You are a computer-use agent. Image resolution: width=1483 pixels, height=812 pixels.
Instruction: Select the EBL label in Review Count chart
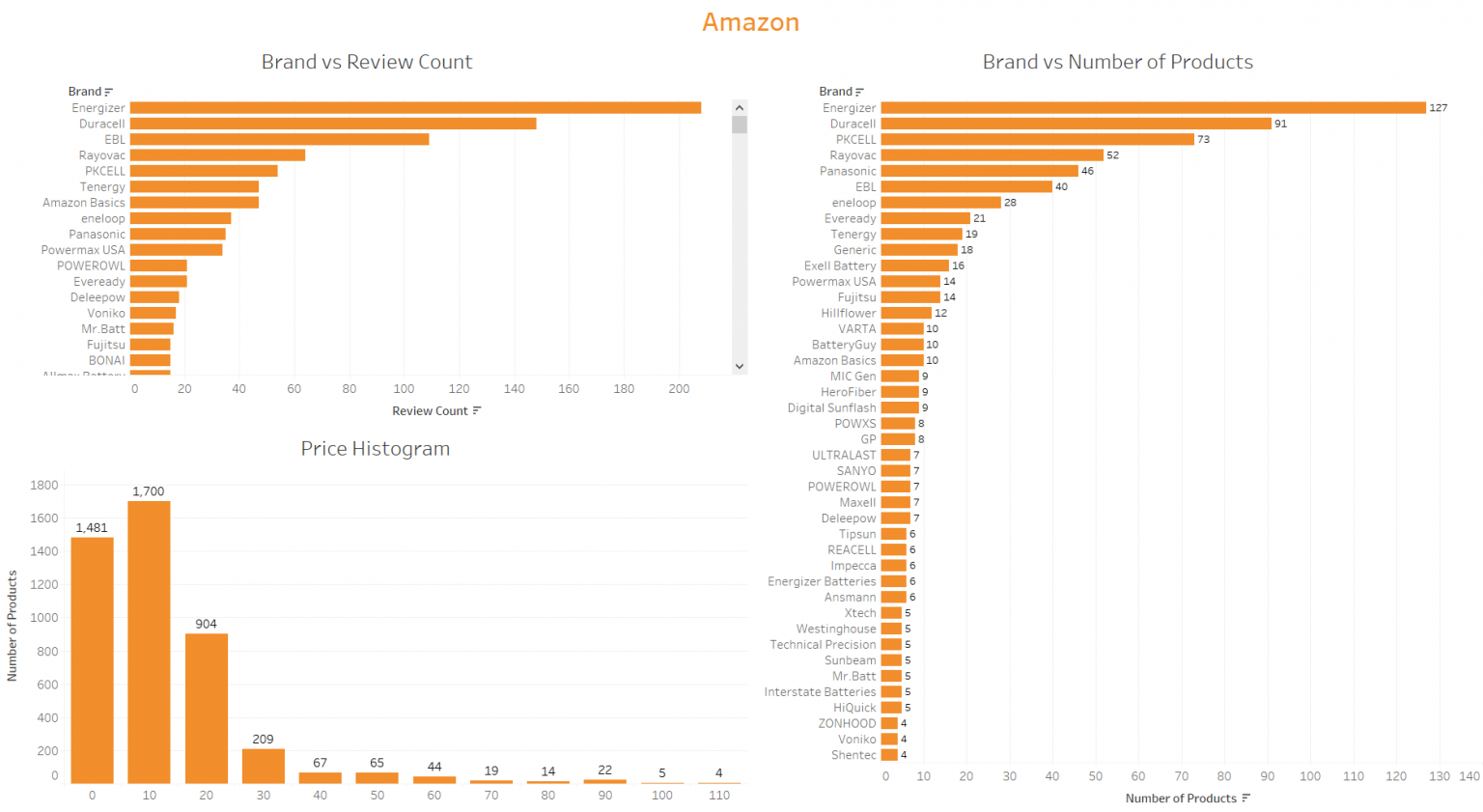[x=115, y=140]
